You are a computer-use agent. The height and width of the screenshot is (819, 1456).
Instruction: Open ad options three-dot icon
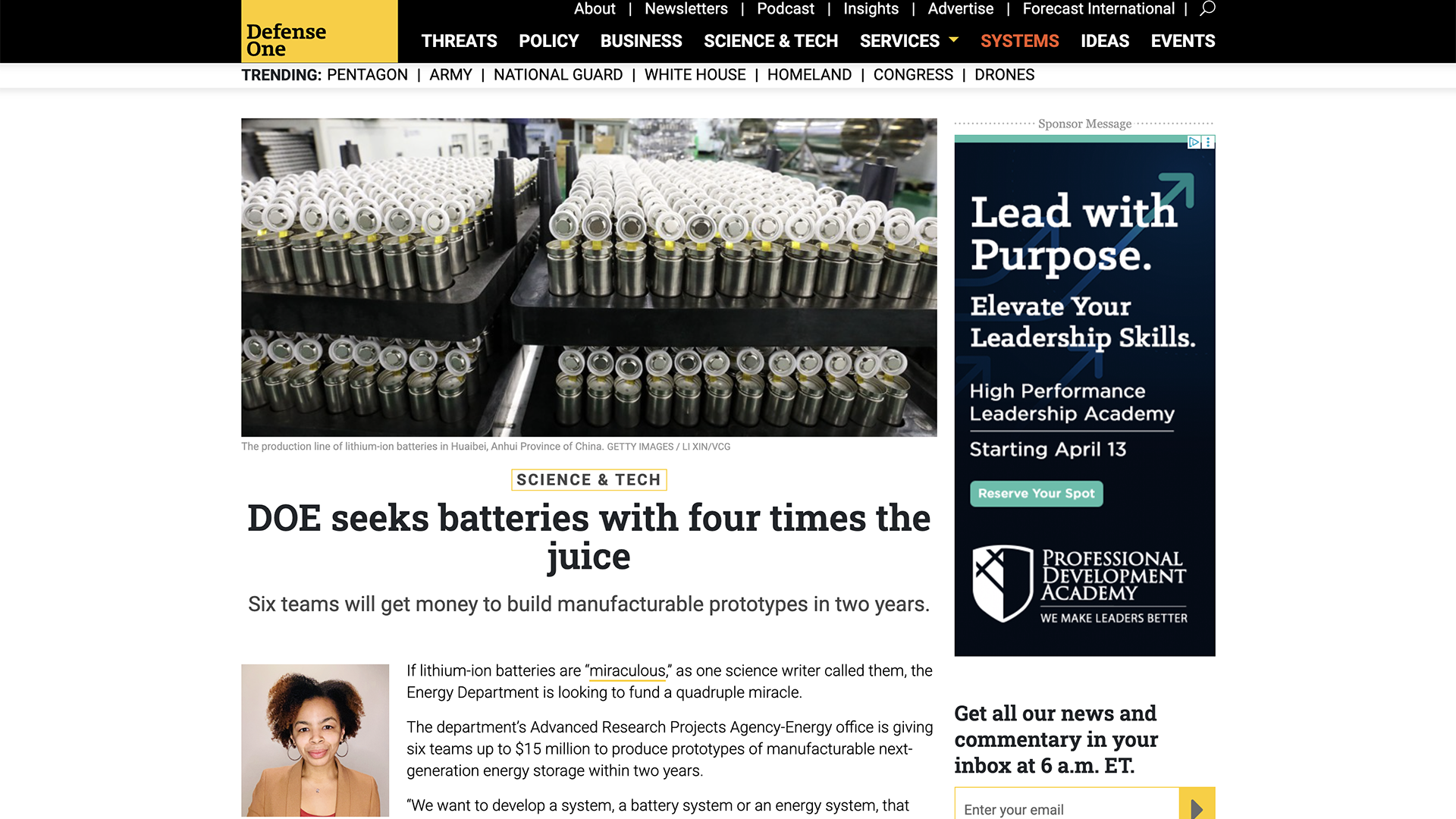(1208, 142)
